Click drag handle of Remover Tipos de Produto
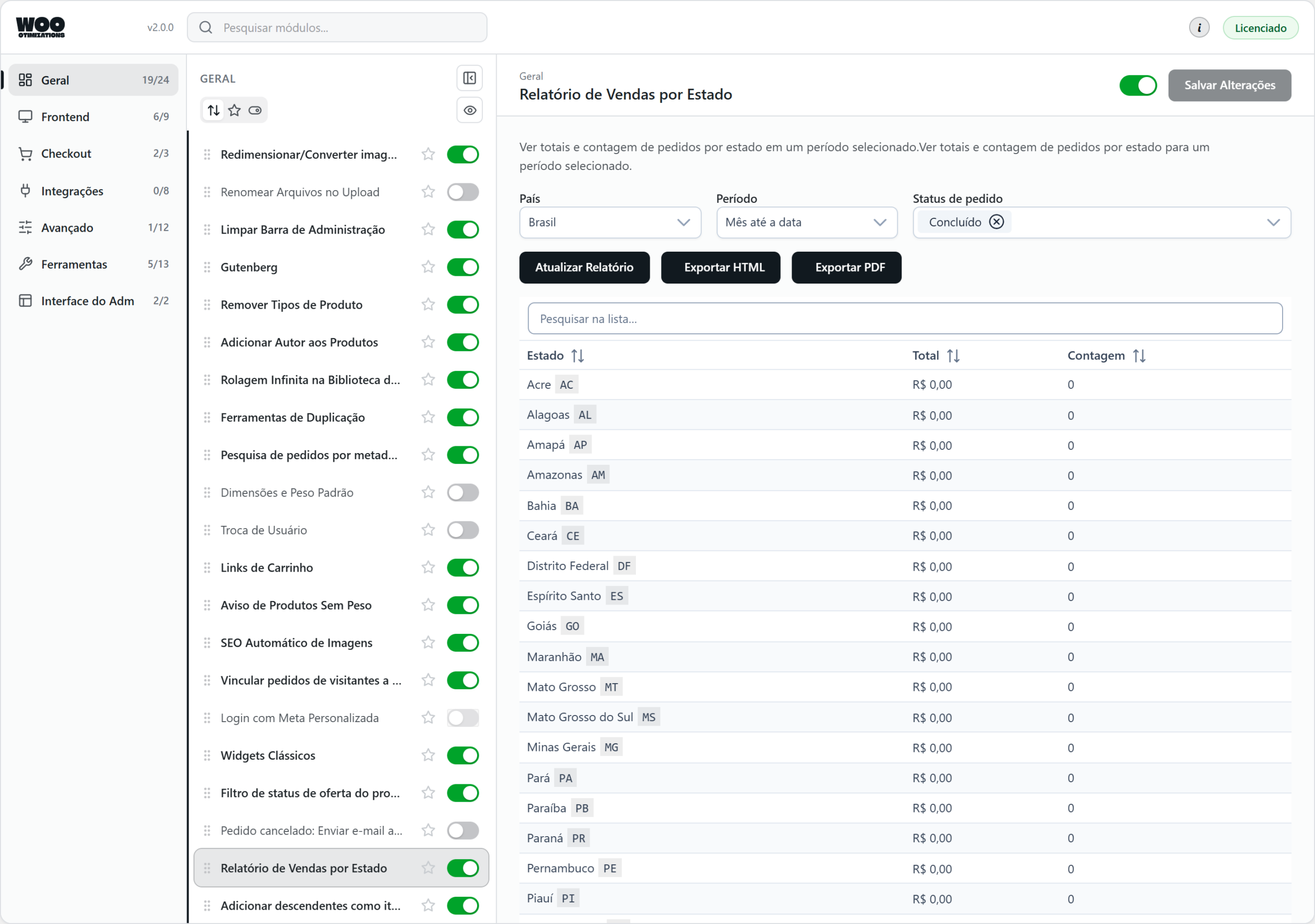 [x=208, y=305]
